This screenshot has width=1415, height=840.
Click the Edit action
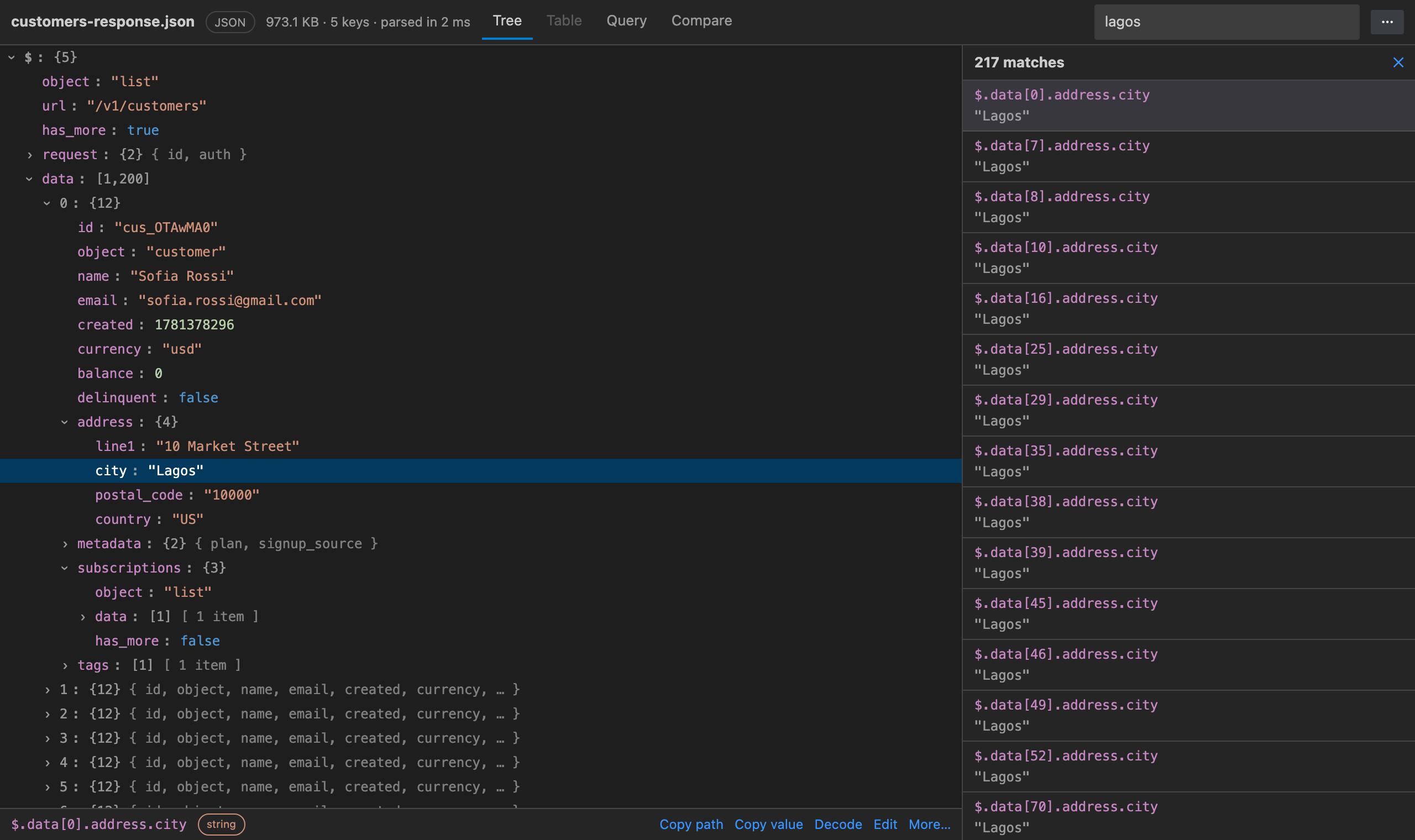click(885, 824)
